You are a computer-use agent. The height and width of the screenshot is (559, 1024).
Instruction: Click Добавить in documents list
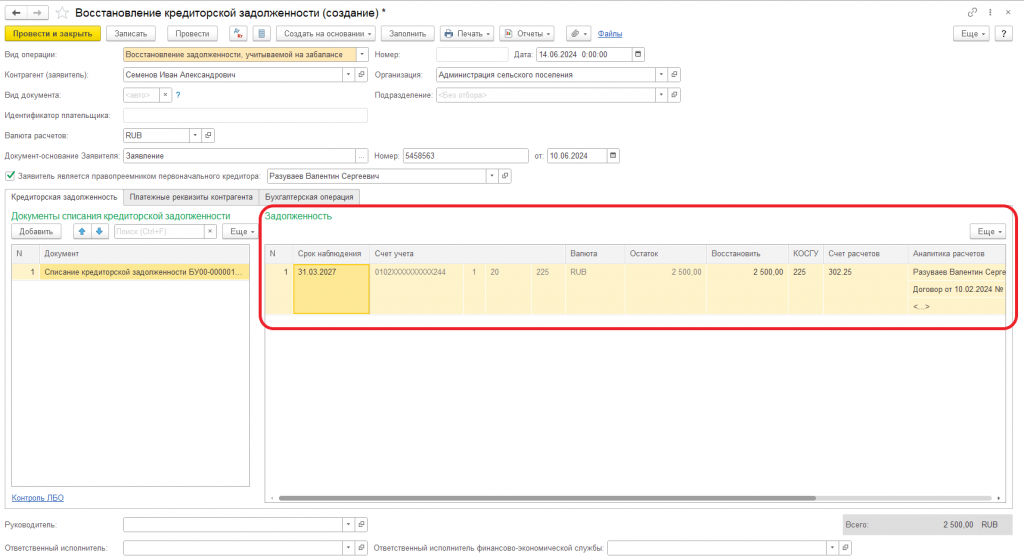click(x=36, y=231)
